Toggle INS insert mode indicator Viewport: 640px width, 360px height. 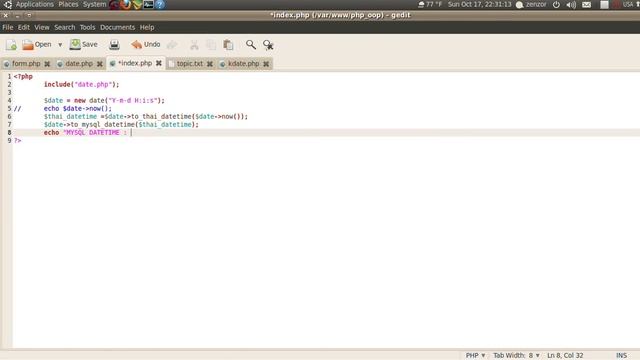click(621, 356)
